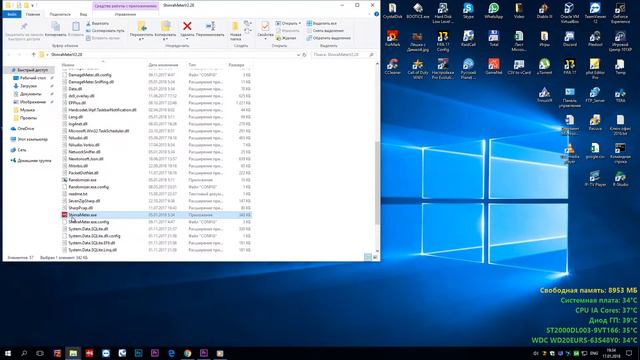
Task: Open Downloads (Загрузки) in navigation pane
Action: tap(28, 86)
